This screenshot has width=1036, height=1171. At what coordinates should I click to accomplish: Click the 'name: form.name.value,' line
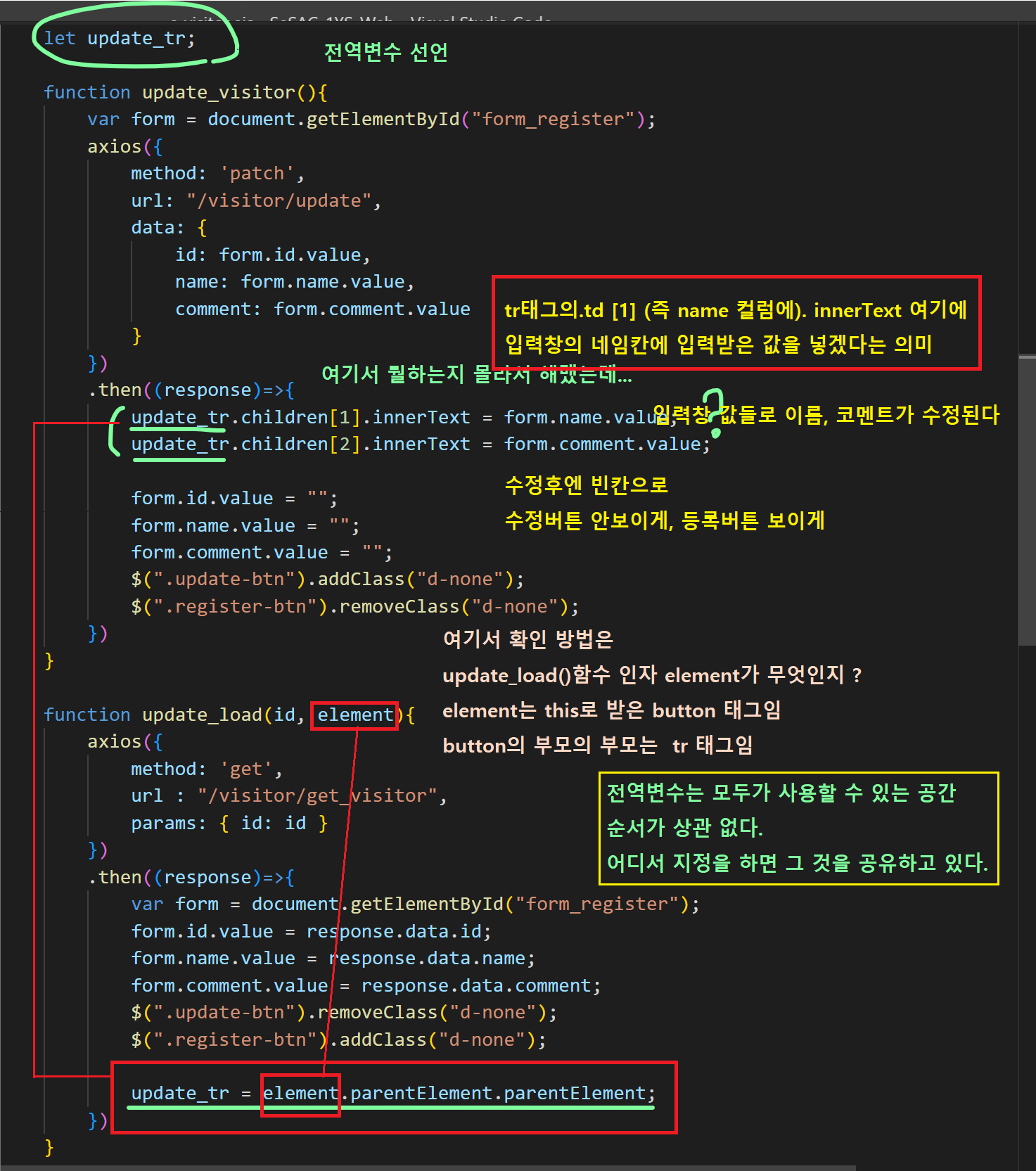(x=295, y=282)
